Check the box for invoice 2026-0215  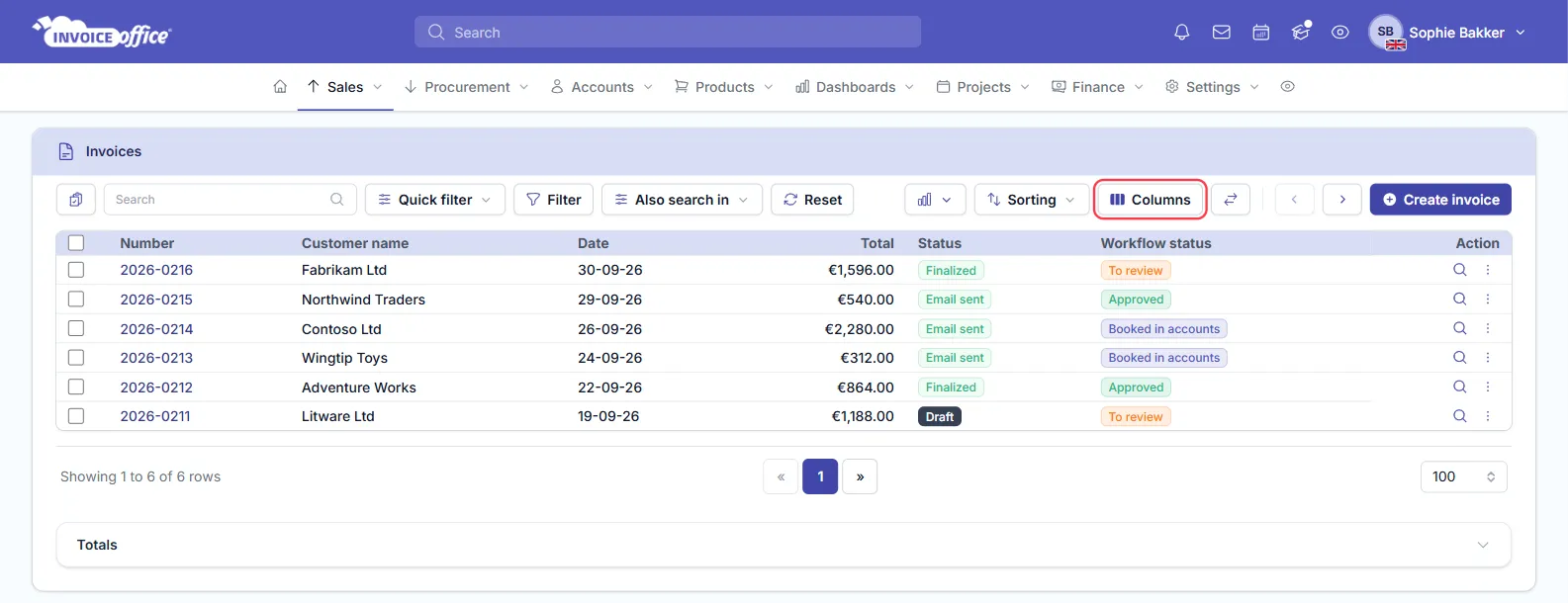tap(76, 299)
